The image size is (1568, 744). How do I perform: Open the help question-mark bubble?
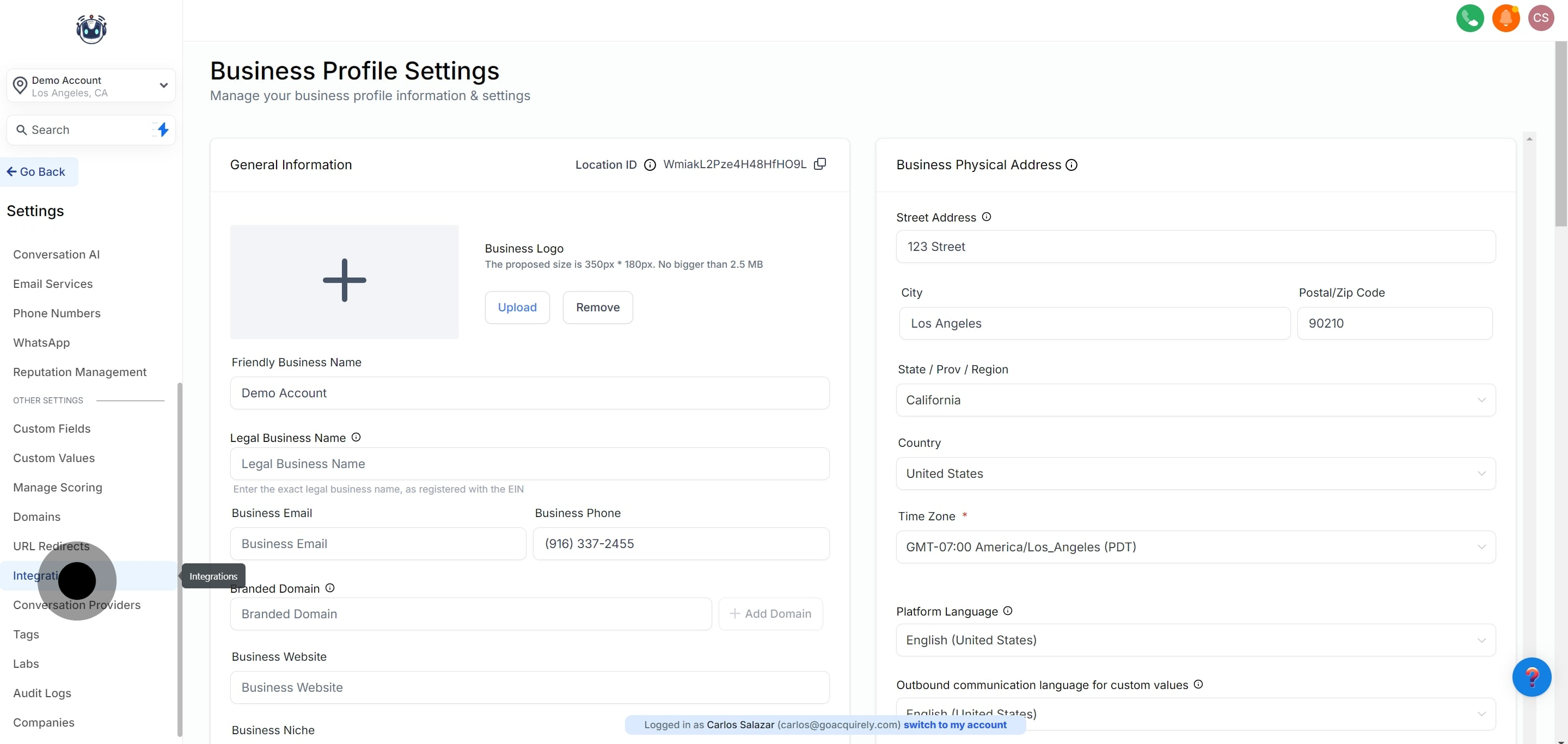pyautogui.click(x=1533, y=677)
